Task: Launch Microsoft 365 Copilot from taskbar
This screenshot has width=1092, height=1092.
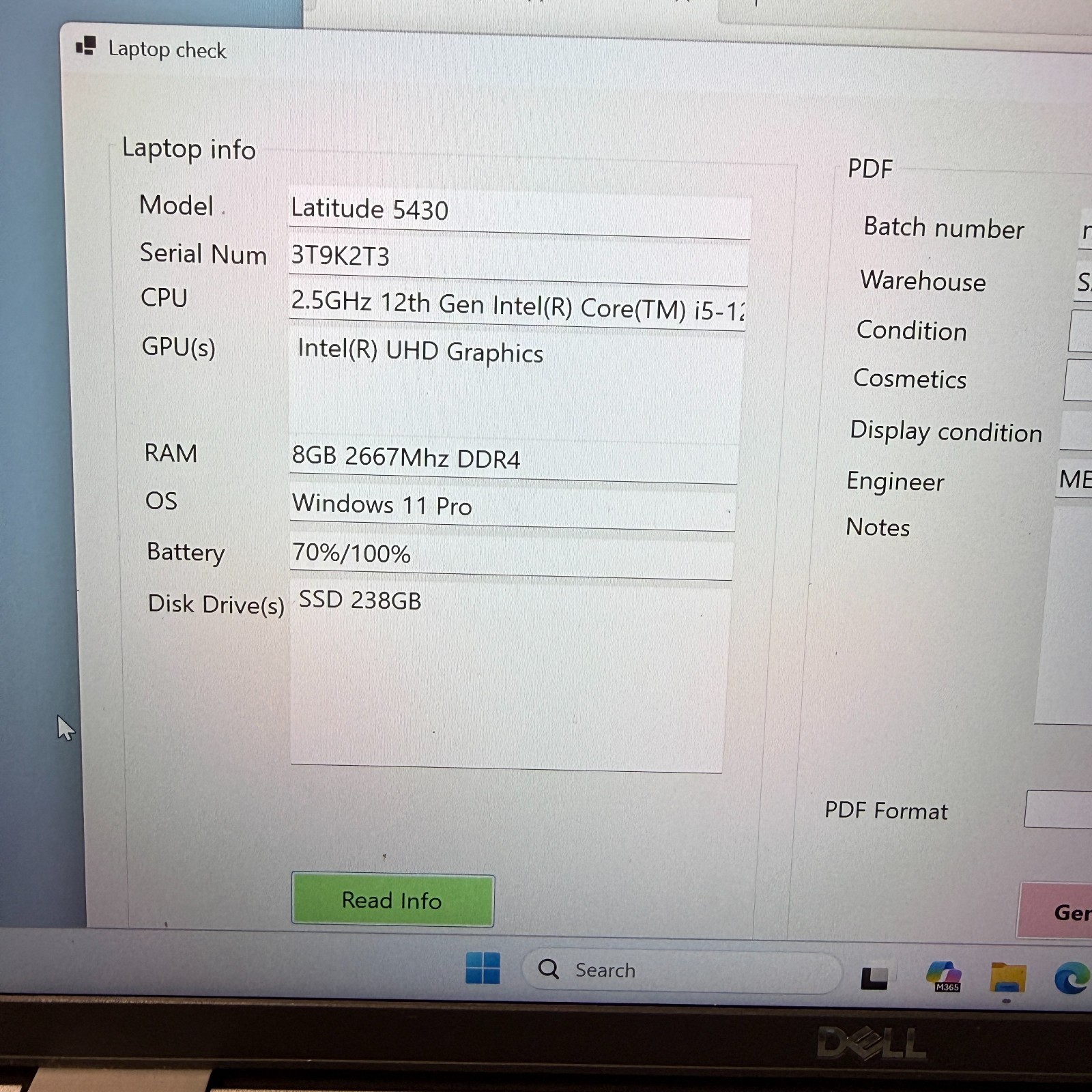Action: point(945,977)
